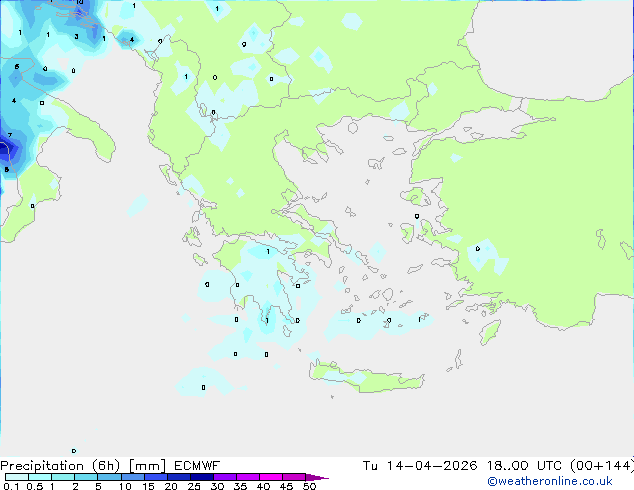Click the 'Precipitation (6h)' title text

click(x=60, y=466)
